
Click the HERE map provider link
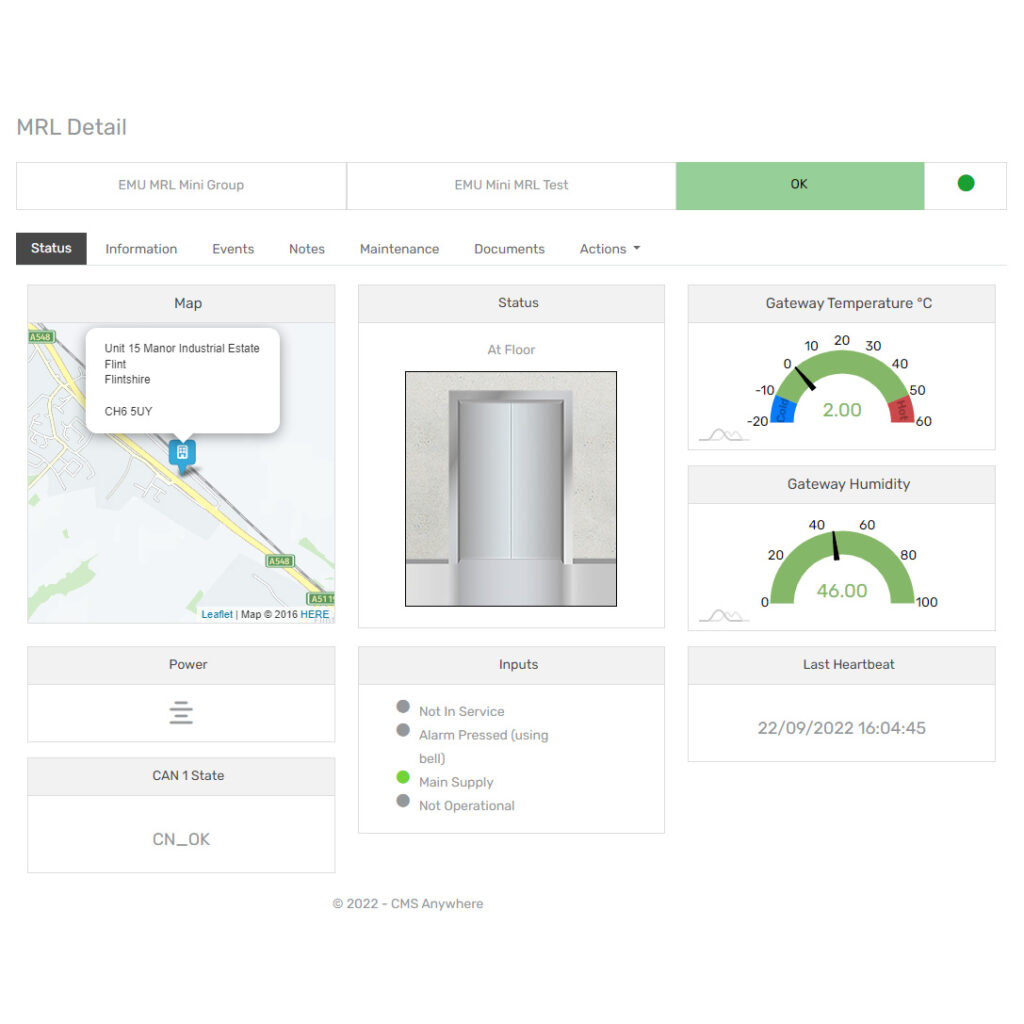tap(314, 614)
